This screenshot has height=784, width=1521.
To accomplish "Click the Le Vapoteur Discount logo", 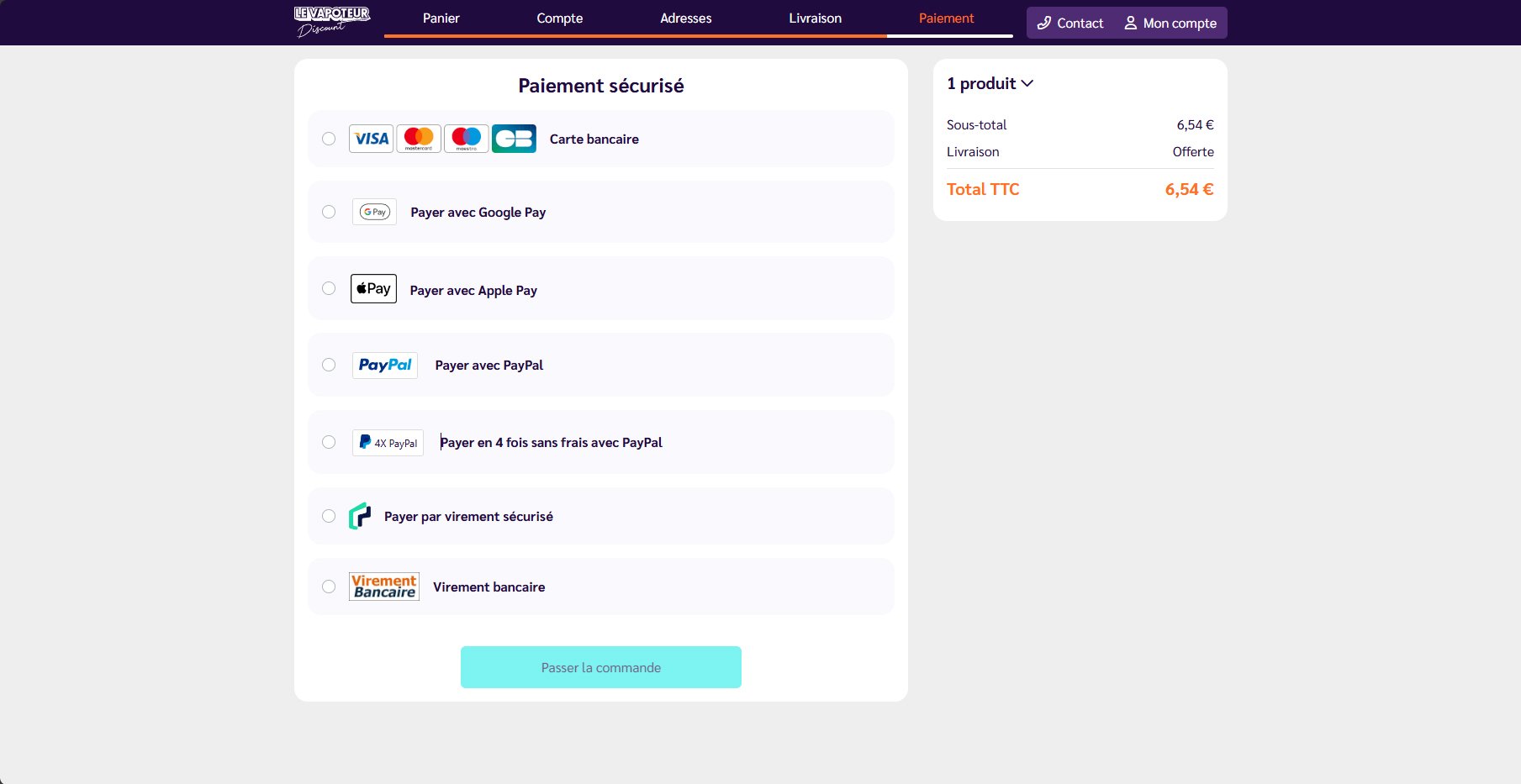I will coord(332,22).
